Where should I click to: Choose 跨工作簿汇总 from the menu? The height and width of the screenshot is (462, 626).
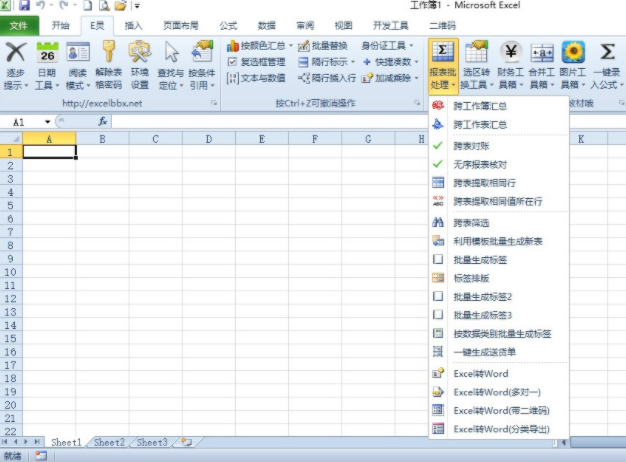click(x=480, y=105)
